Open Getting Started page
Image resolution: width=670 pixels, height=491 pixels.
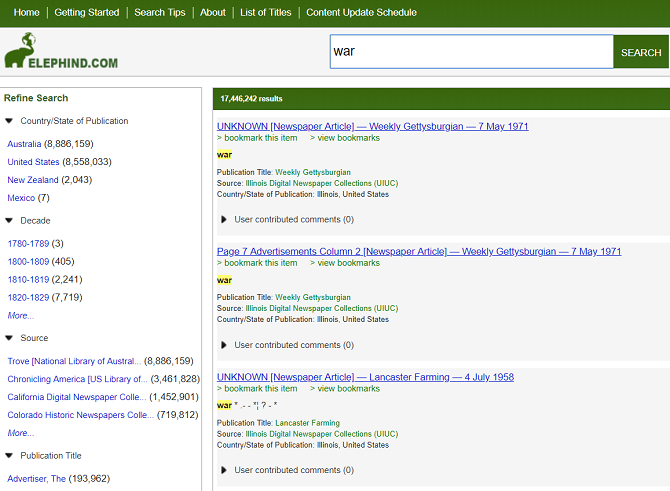coord(87,12)
